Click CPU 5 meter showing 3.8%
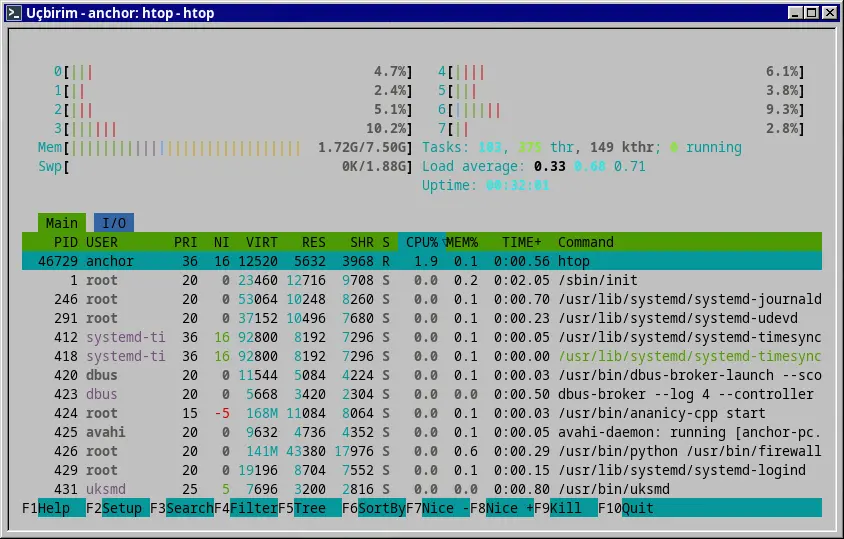Image resolution: width=844 pixels, height=539 pixels. 621,90
